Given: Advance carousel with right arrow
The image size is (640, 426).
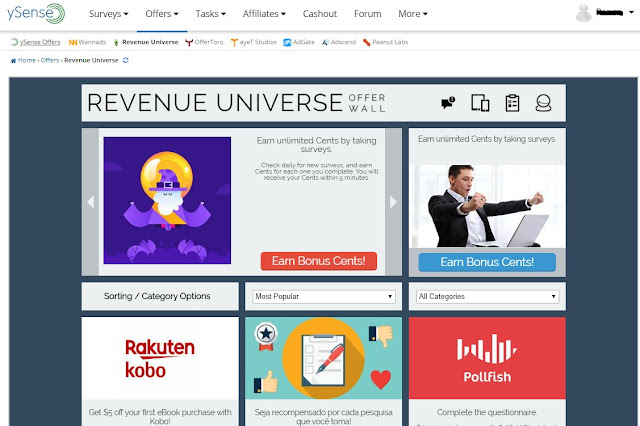Looking at the screenshot, I should click(393, 201).
